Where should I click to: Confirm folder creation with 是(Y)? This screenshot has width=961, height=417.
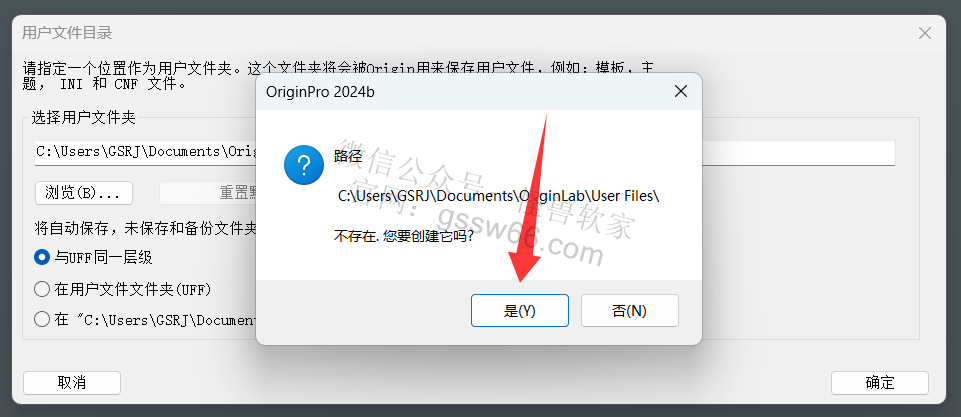pyautogui.click(x=520, y=311)
